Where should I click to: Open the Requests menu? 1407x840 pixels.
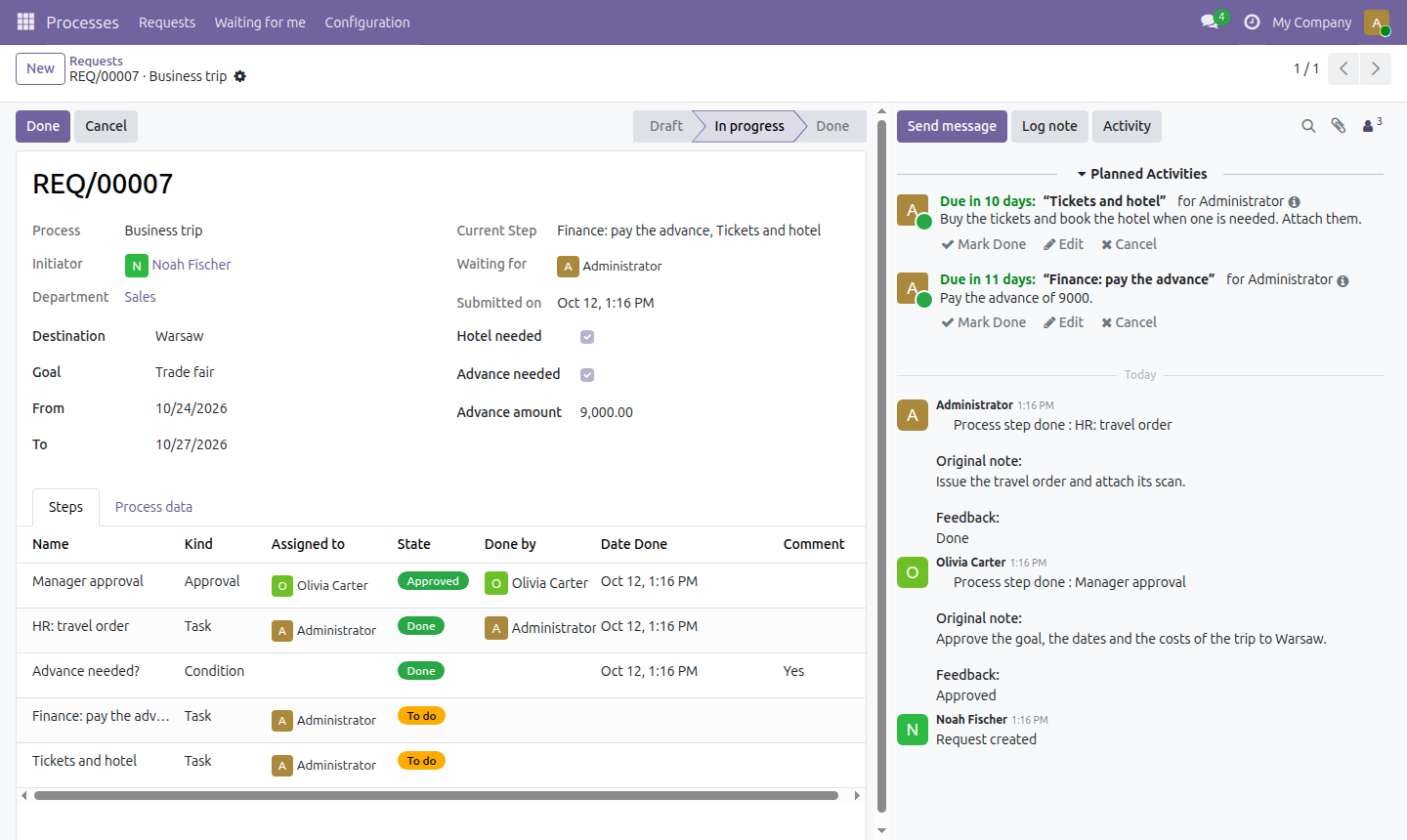[167, 22]
